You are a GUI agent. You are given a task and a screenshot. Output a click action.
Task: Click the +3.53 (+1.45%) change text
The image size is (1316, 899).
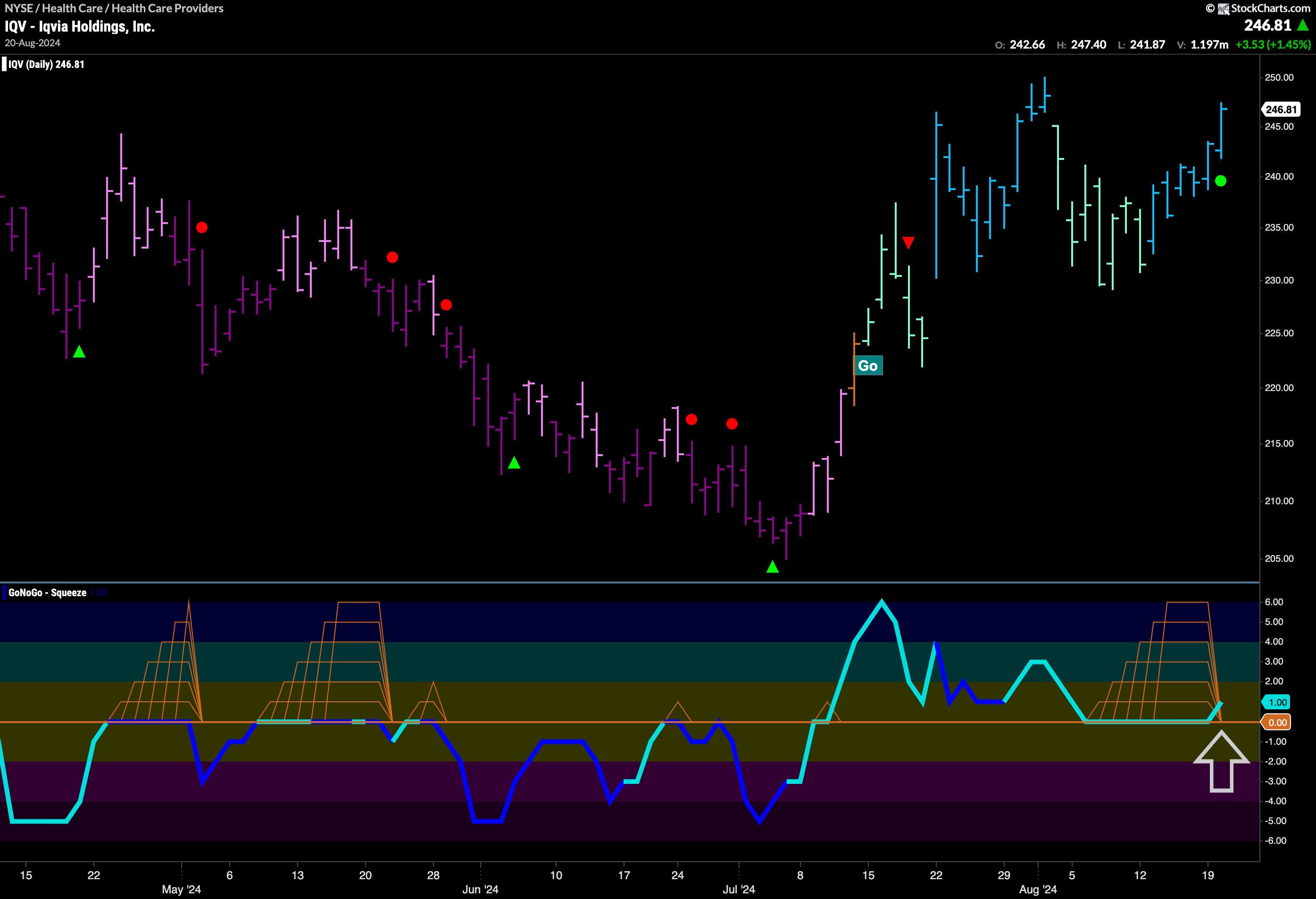[x=1273, y=45]
